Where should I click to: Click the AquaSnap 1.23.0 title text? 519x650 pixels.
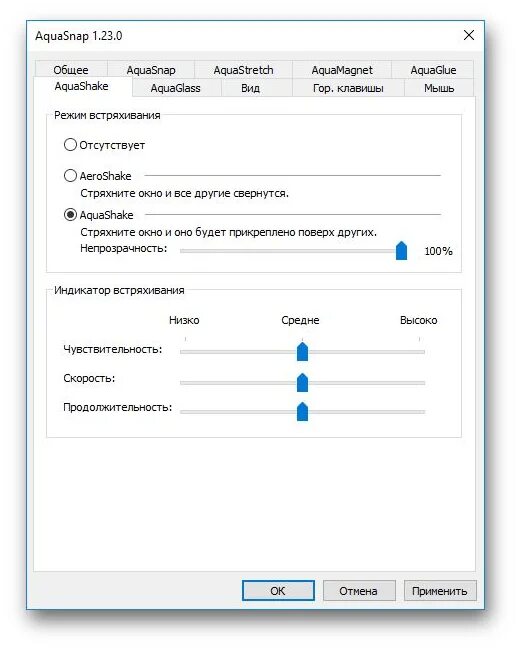tap(79, 36)
